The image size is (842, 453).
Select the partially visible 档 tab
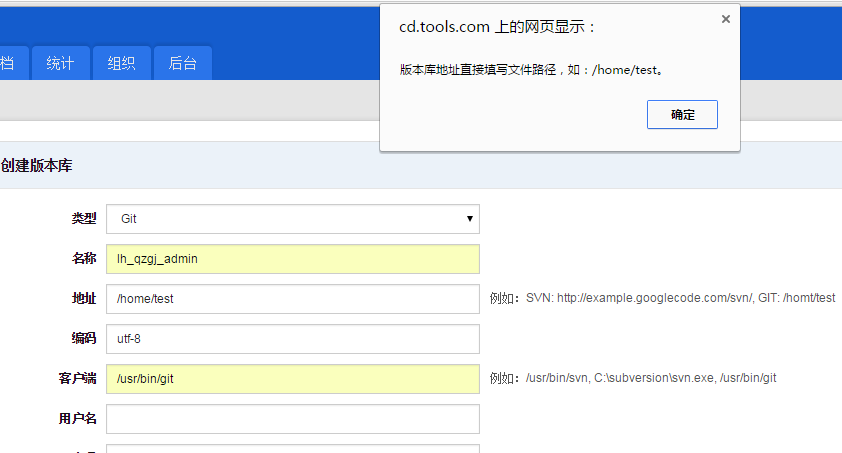pyautogui.click(x=8, y=63)
